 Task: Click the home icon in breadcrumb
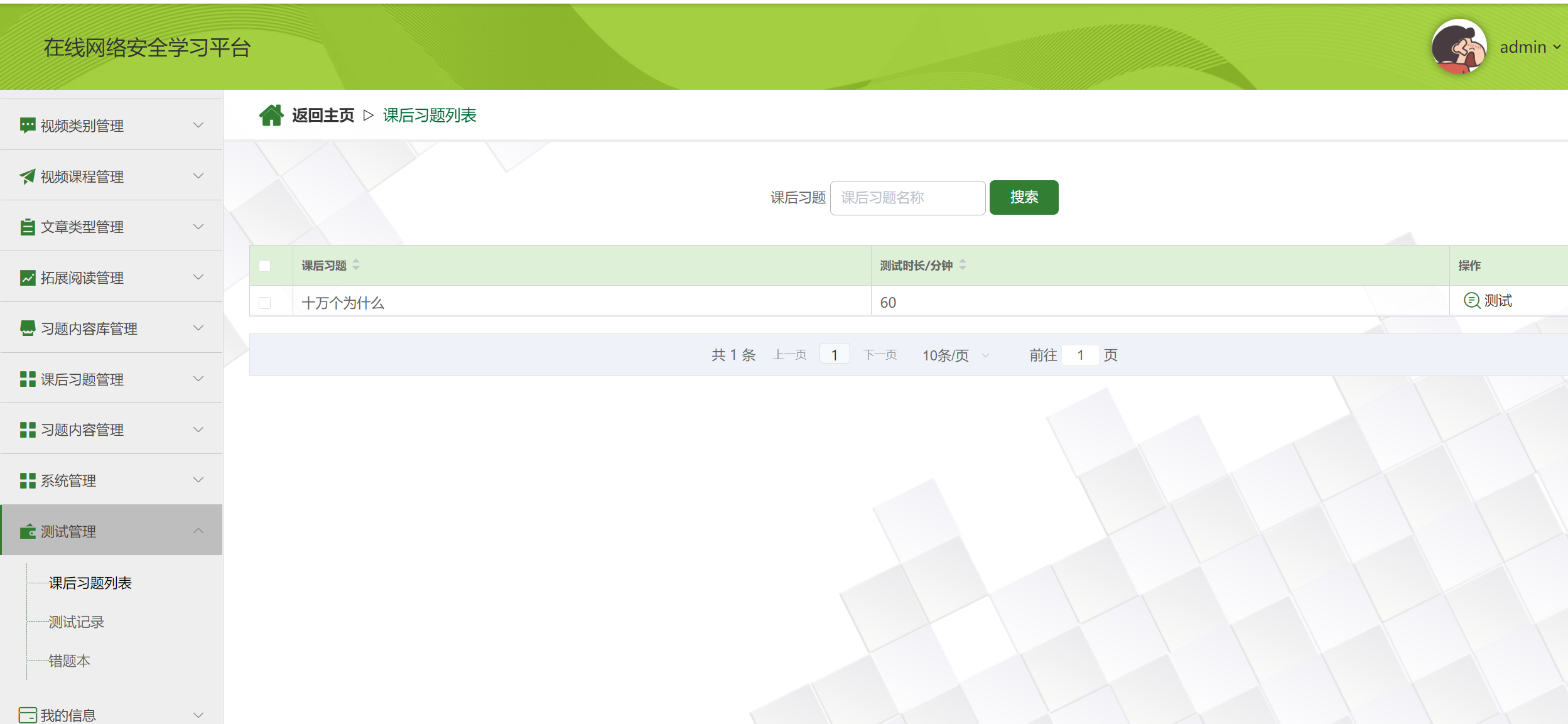pos(272,114)
